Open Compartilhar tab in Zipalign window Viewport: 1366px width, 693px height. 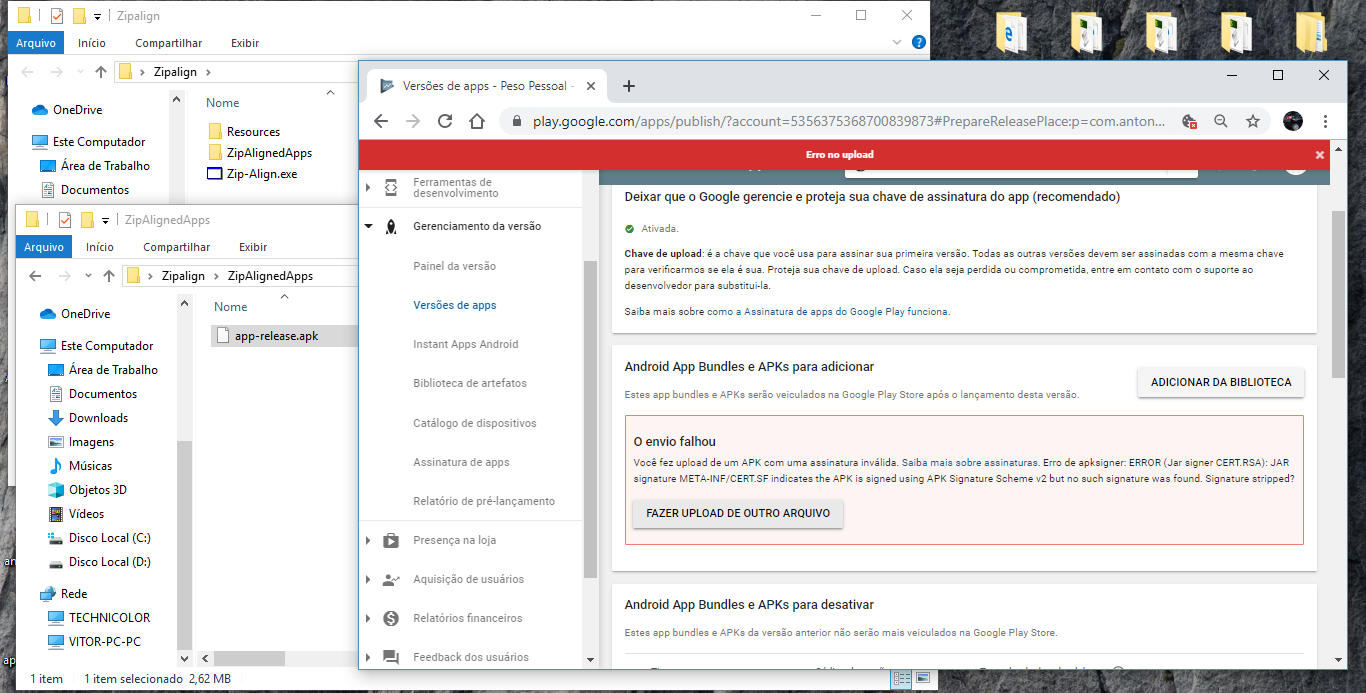click(x=169, y=43)
